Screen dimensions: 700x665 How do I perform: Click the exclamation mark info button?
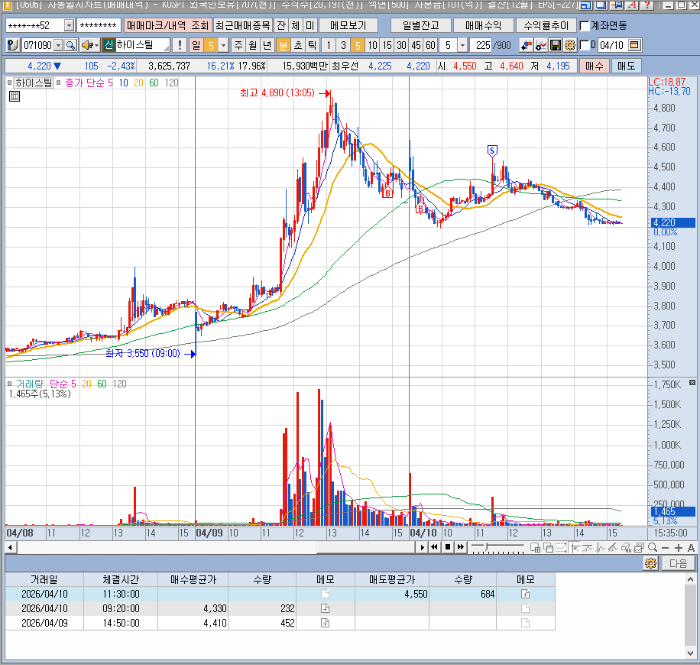click(x=179, y=45)
